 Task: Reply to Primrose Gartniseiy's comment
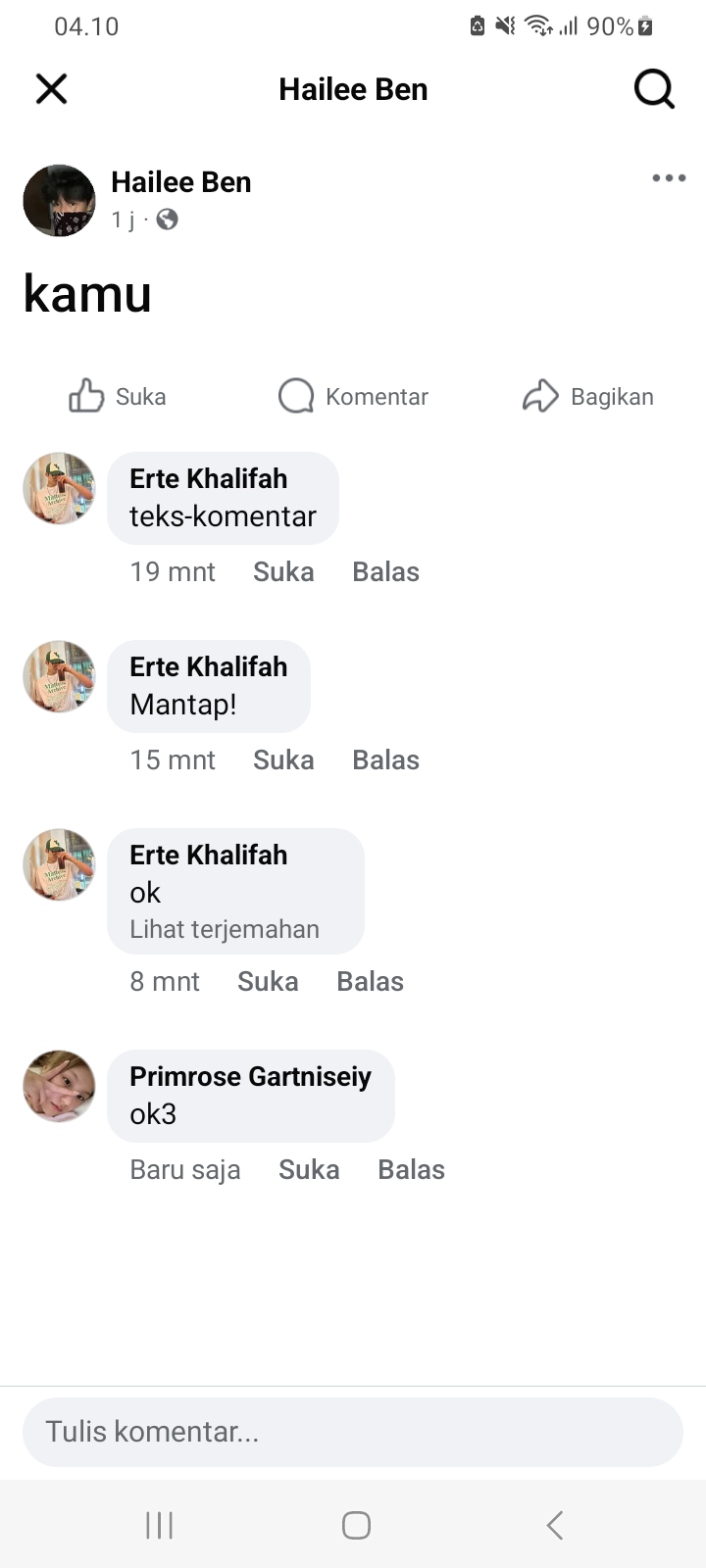pyautogui.click(x=411, y=1170)
